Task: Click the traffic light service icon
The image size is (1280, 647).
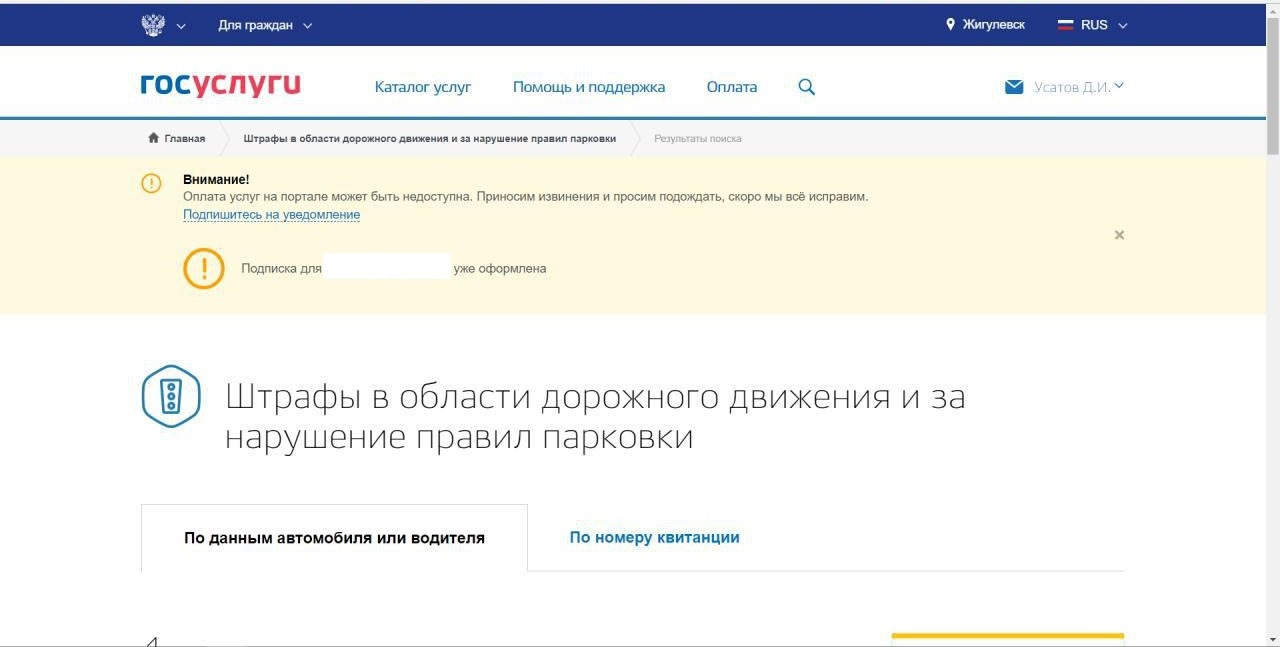Action: click(171, 397)
